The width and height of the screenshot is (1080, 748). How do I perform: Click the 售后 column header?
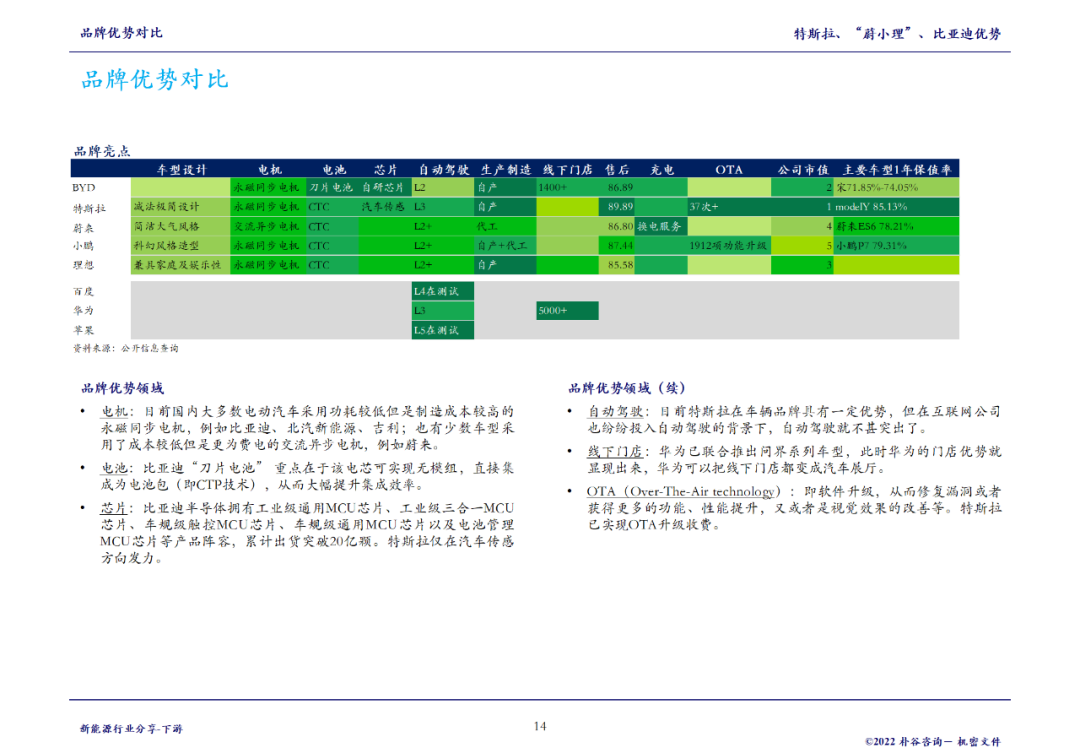click(x=616, y=169)
